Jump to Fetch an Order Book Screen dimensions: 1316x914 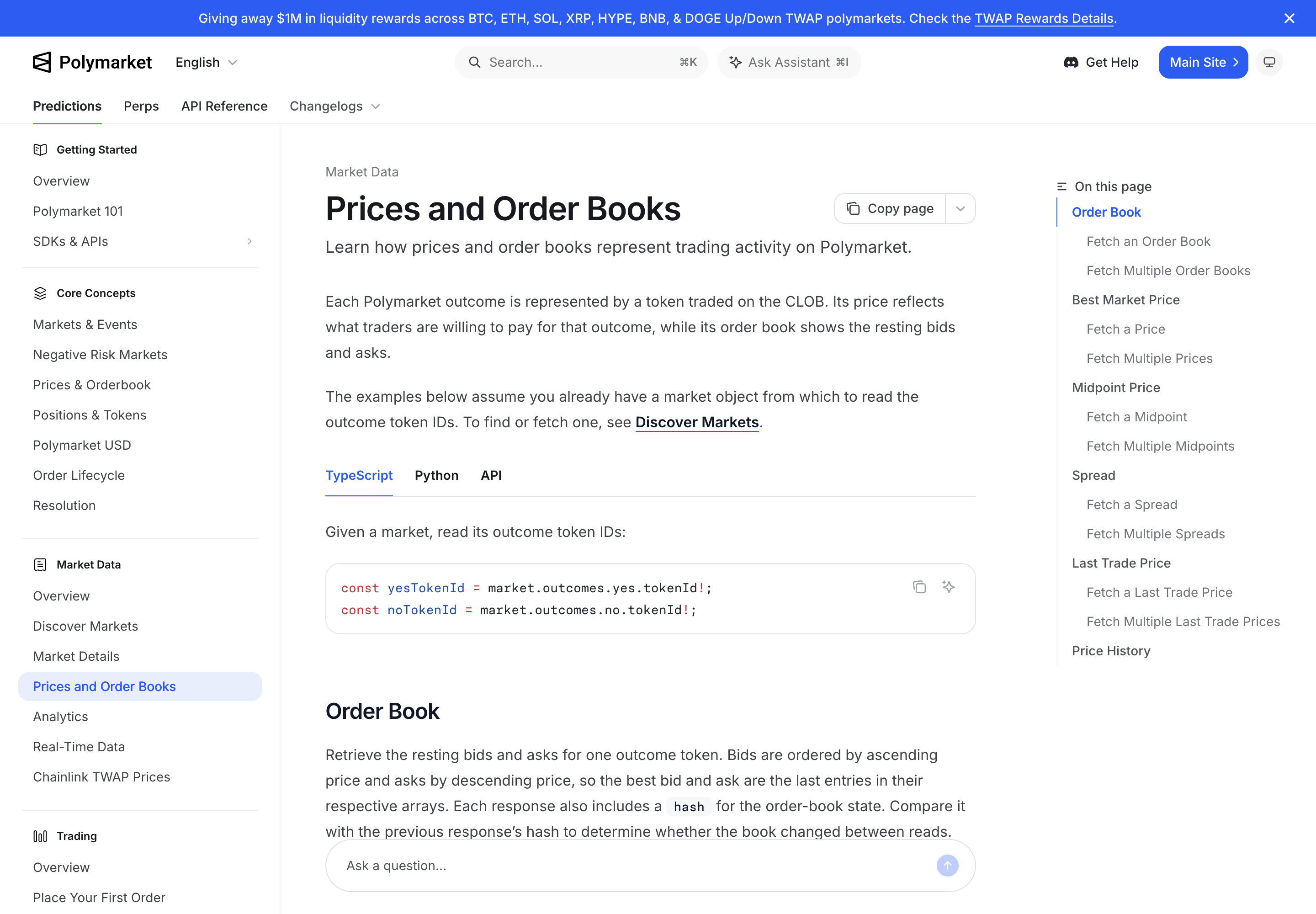click(1148, 241)
